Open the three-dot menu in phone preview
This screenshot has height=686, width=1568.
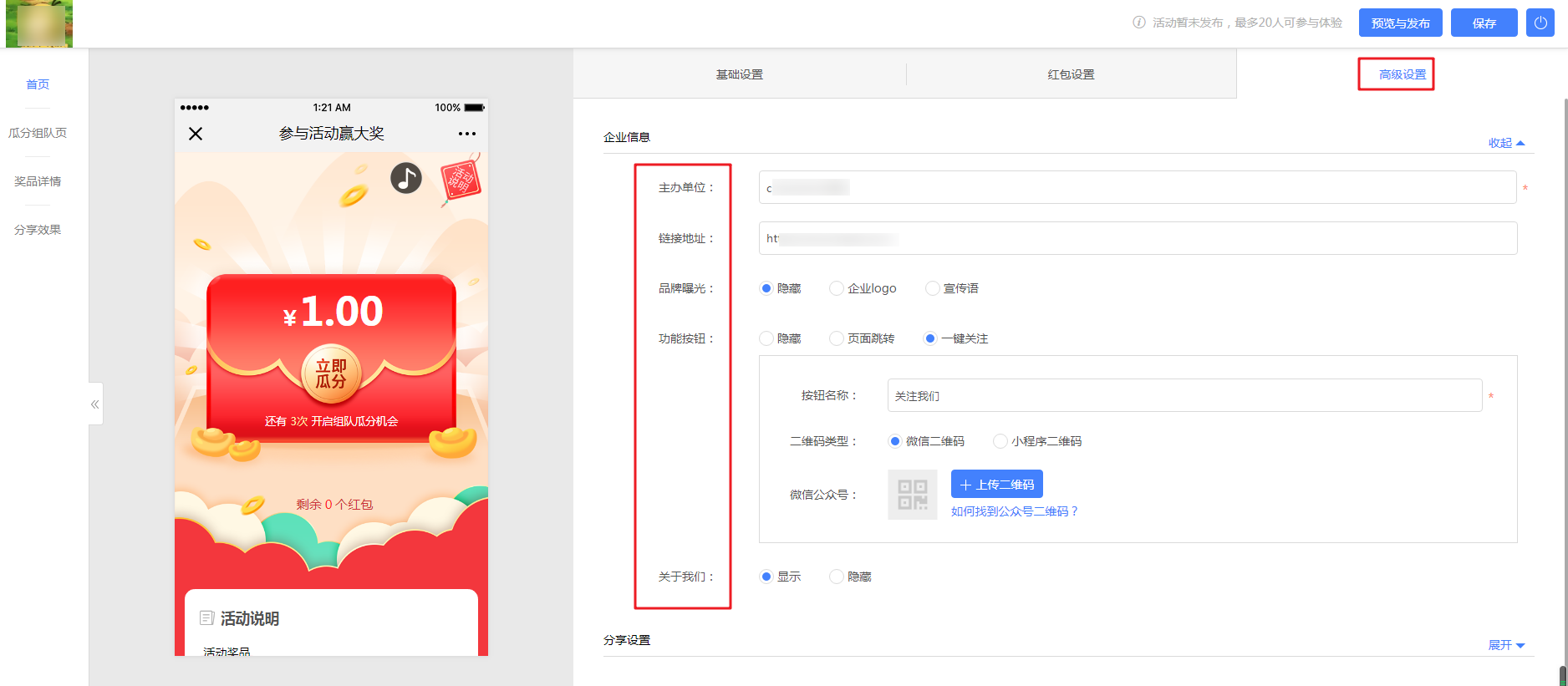click(467, 134)
